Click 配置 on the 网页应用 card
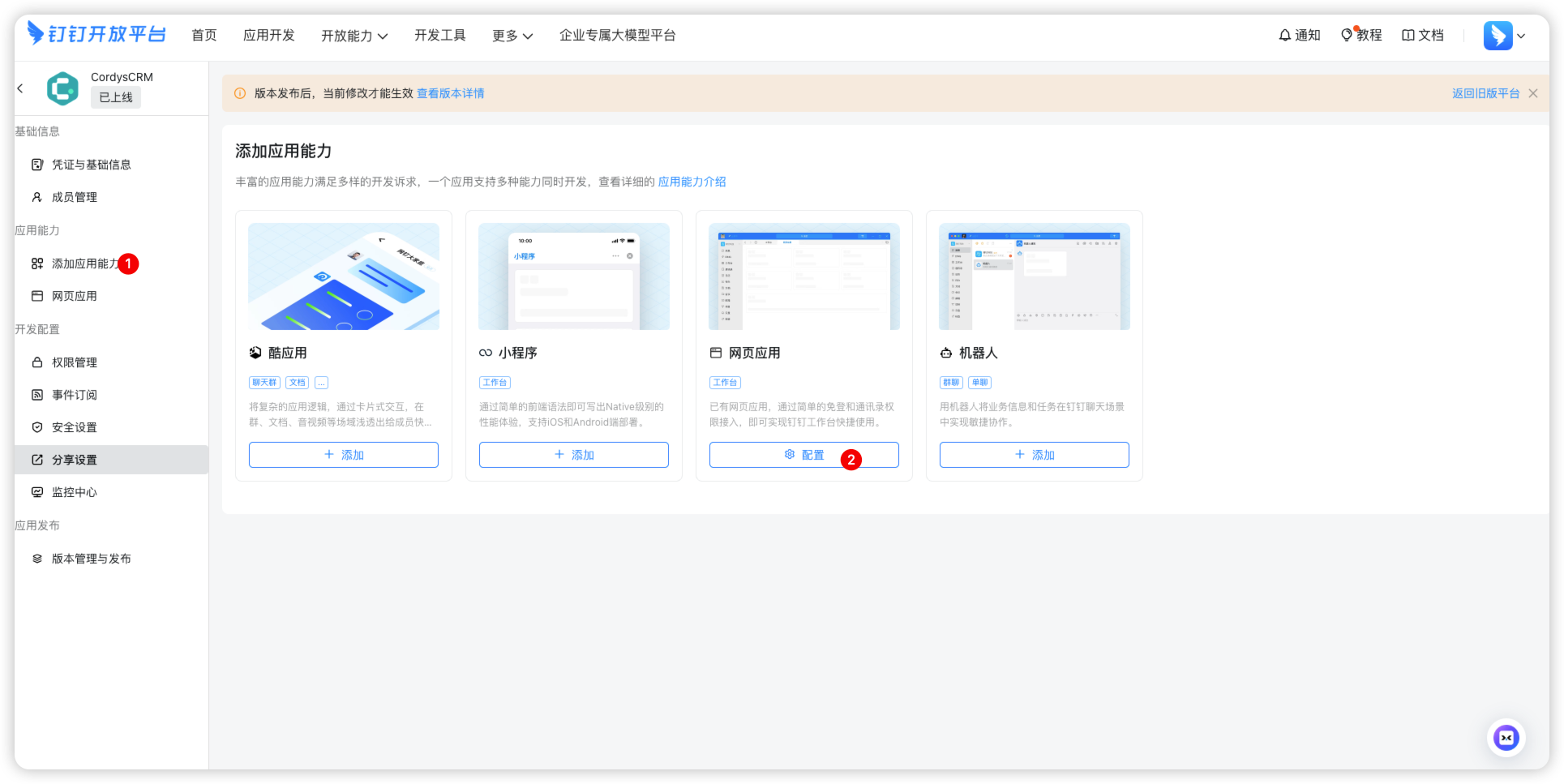Viewport: 1564px width, 784px height. click(x=804, y=455)
